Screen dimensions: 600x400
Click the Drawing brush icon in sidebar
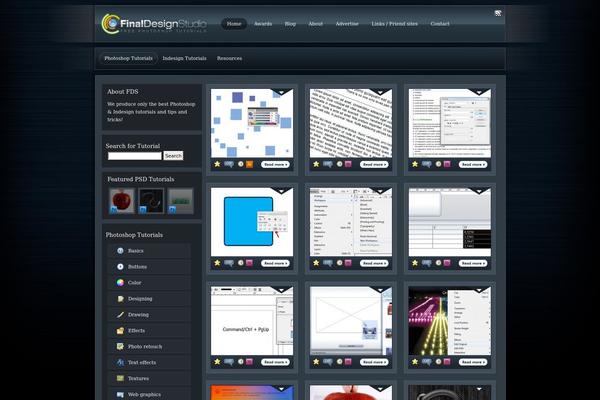coord(120,315)
